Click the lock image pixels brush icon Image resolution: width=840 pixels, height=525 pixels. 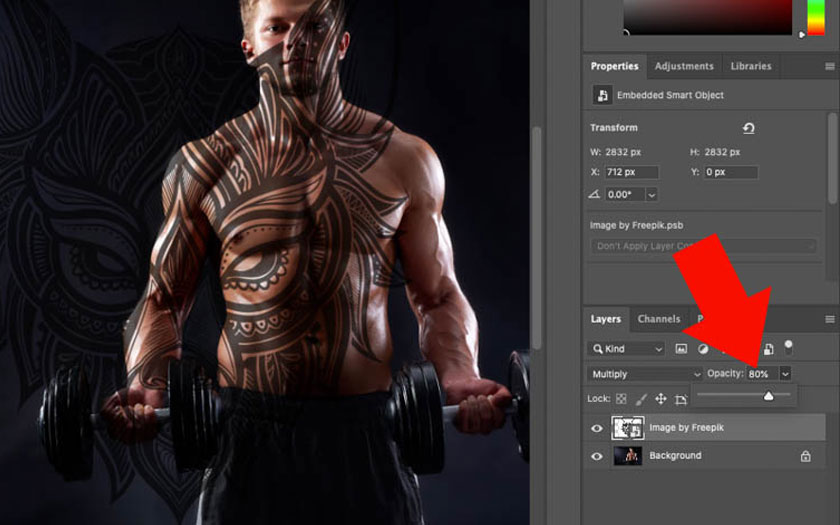click(641, 399)
